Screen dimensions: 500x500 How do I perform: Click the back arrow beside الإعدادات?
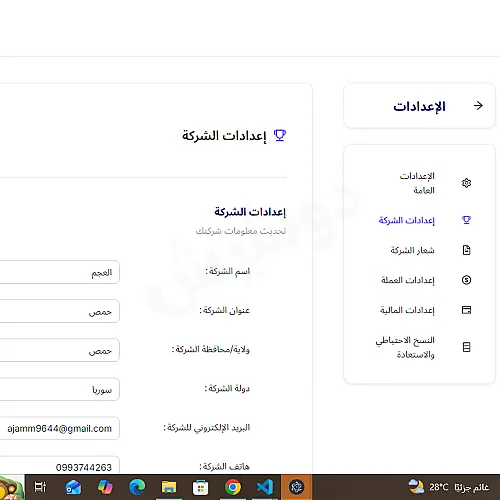point(478,106)
